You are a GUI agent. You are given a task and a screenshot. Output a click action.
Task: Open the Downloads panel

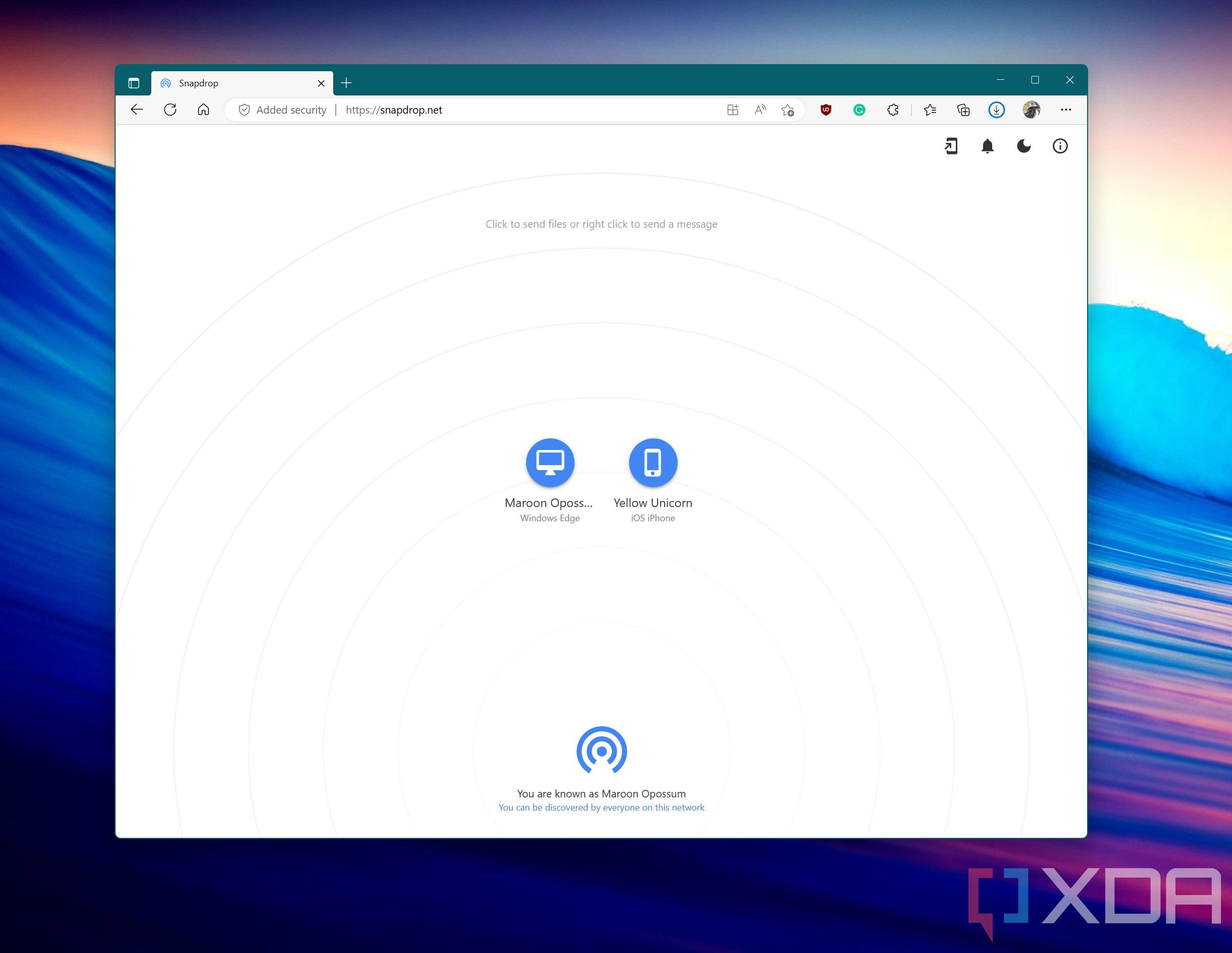tap(997, 110)
